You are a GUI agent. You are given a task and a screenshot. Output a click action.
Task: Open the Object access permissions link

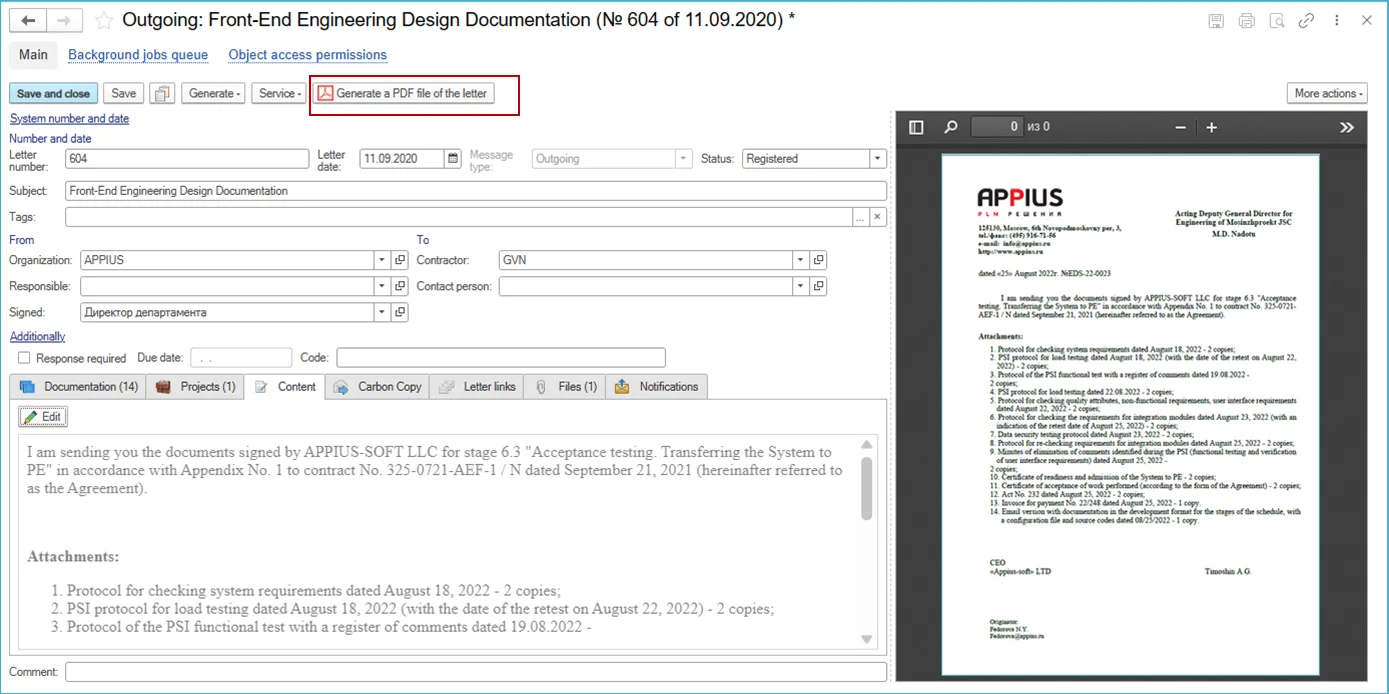click(x=307, y=55)
